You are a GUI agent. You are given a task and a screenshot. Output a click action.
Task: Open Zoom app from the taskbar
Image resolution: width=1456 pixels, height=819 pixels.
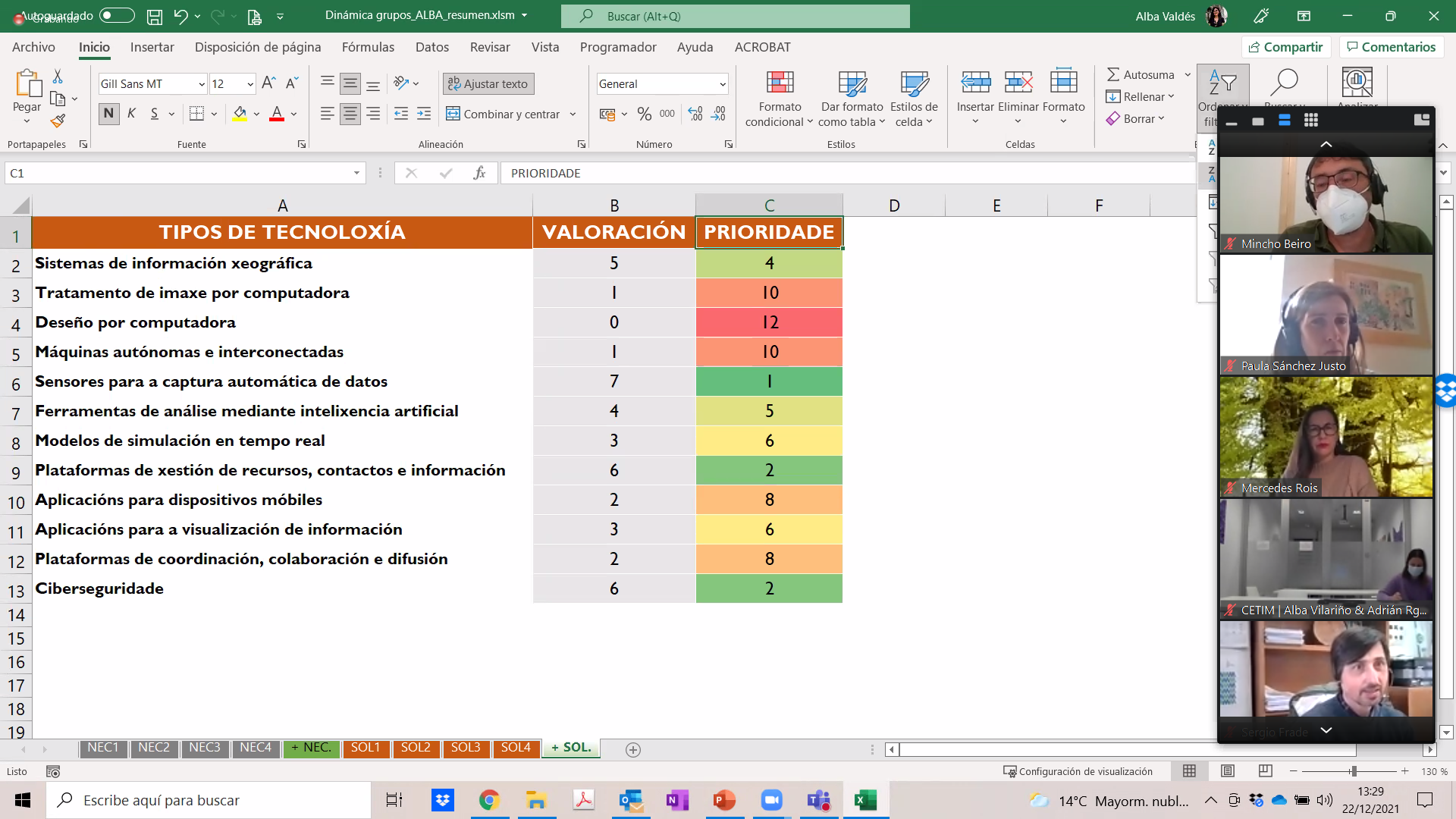coord(771,800)
